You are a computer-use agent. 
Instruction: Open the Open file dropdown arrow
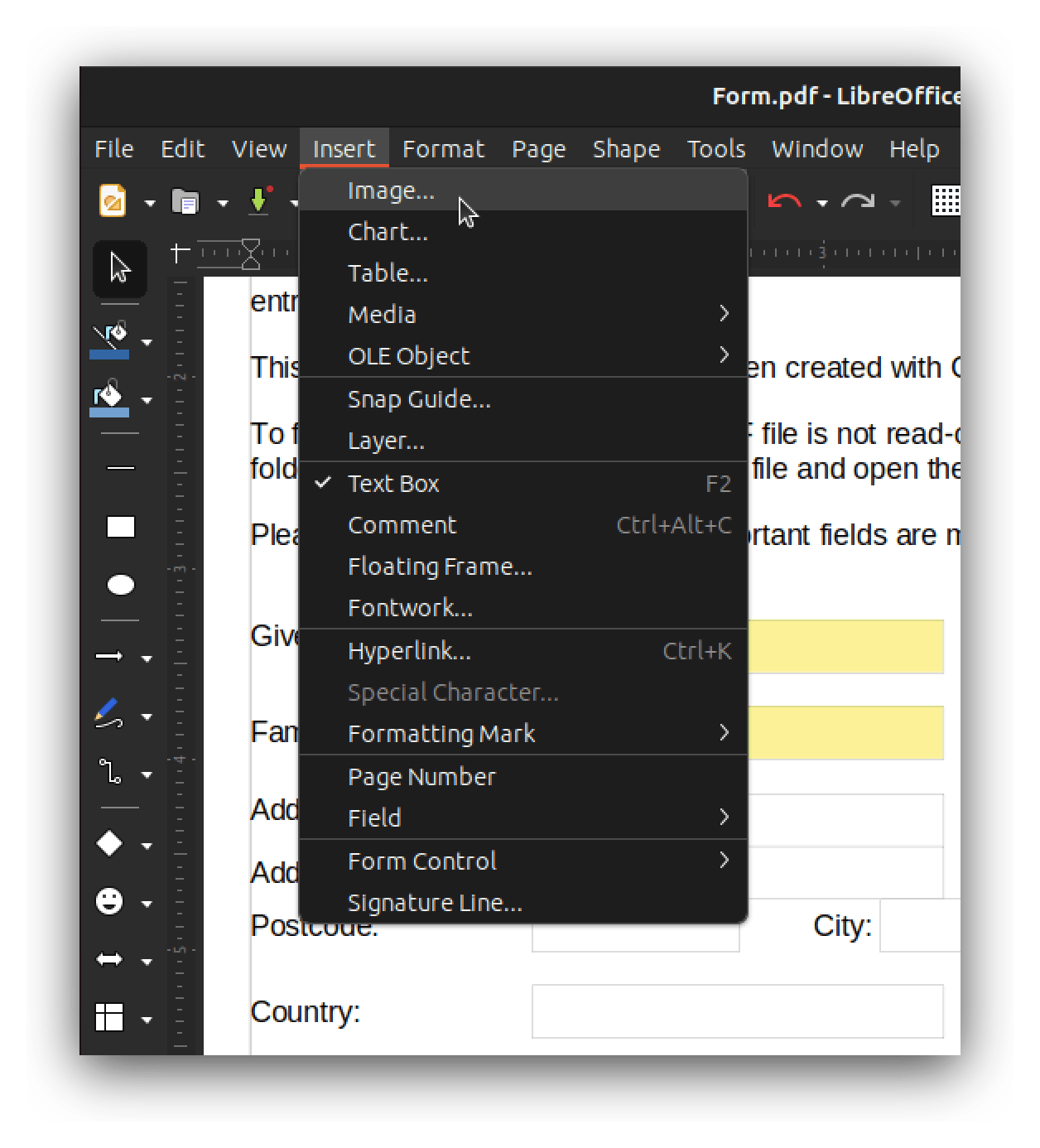[x=222, y=202]
